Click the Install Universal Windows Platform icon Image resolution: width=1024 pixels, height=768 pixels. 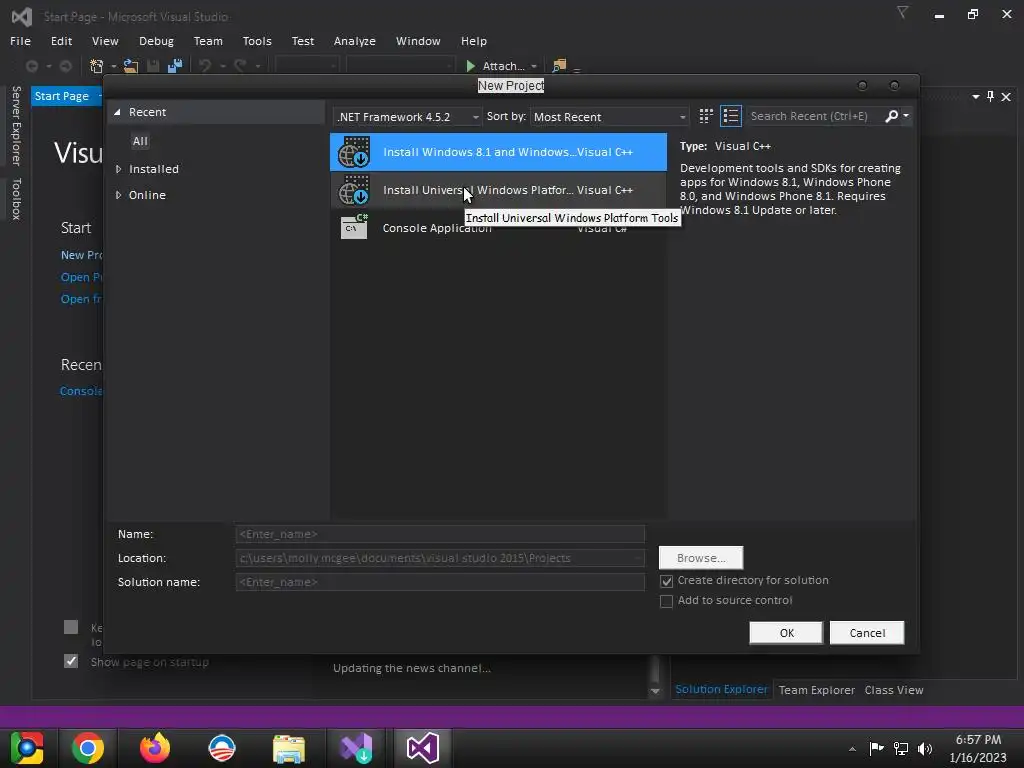(354, 190)
